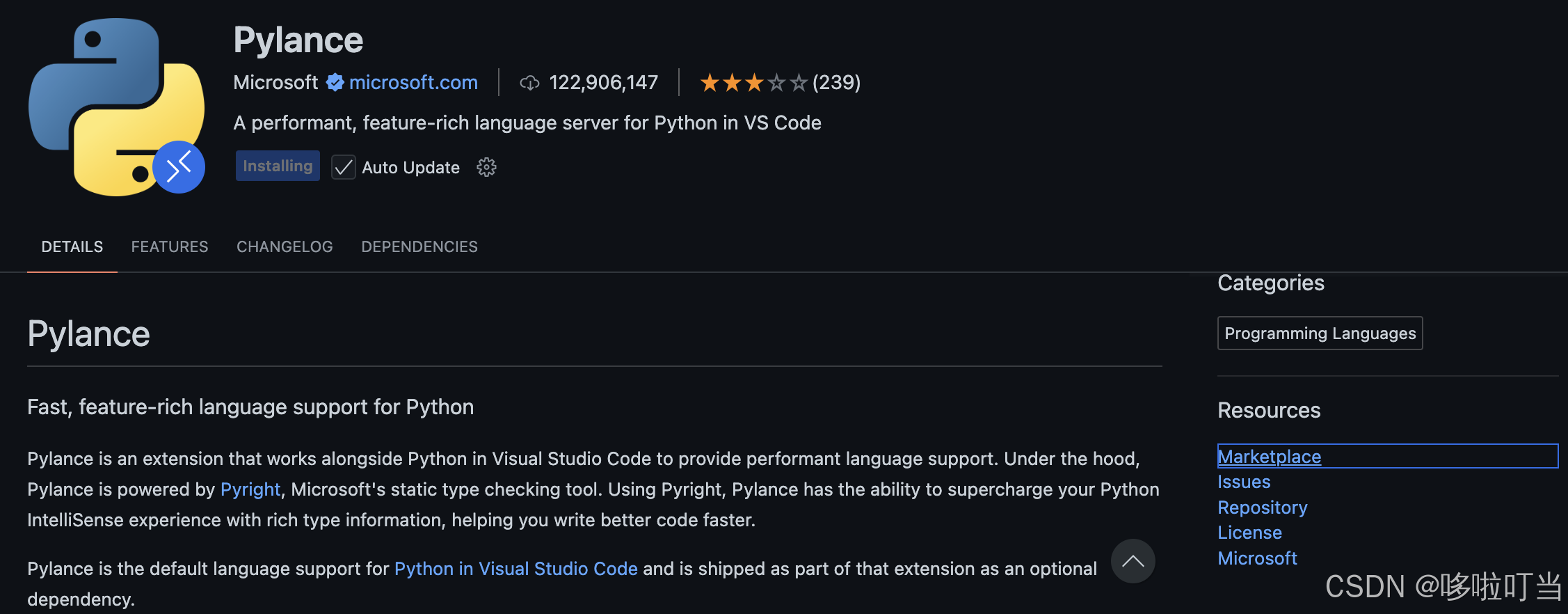The height and width of the screenshot is (614, 1568).
Task: Open the Microsoft resource link
Action: [1257, 558]
